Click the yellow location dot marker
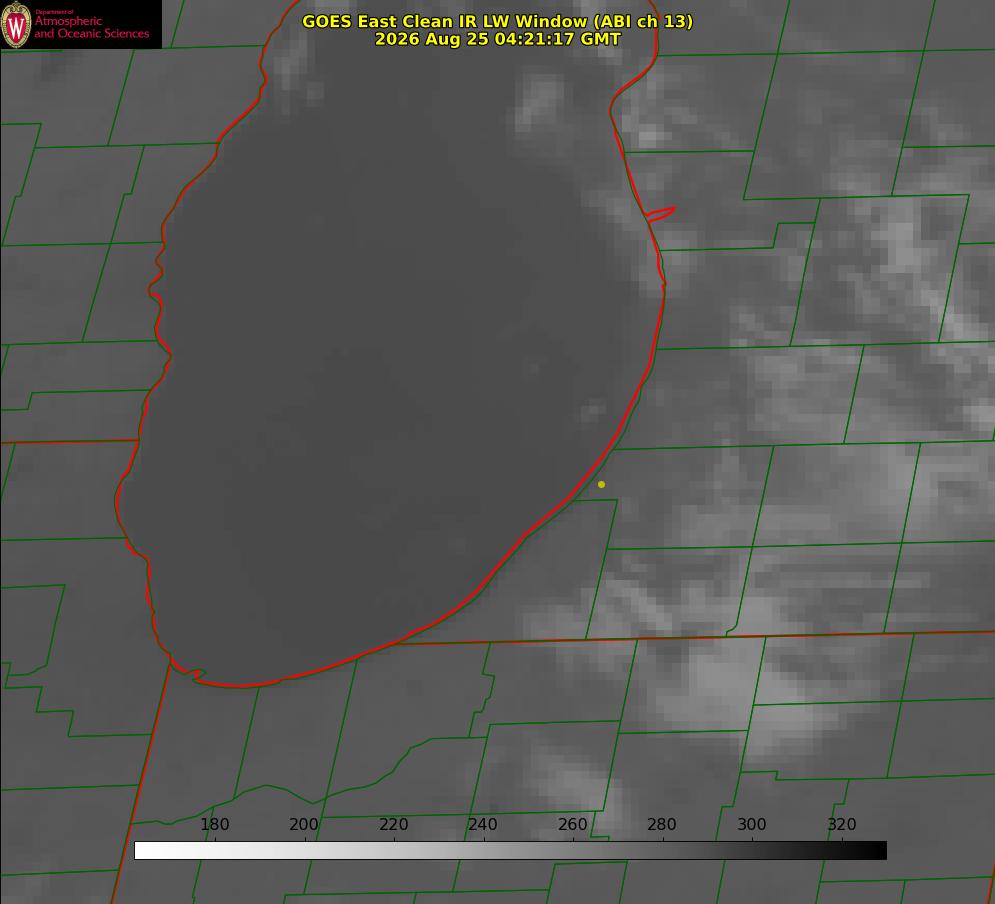This screenshot has width=995, height=904. pos(602,485)
